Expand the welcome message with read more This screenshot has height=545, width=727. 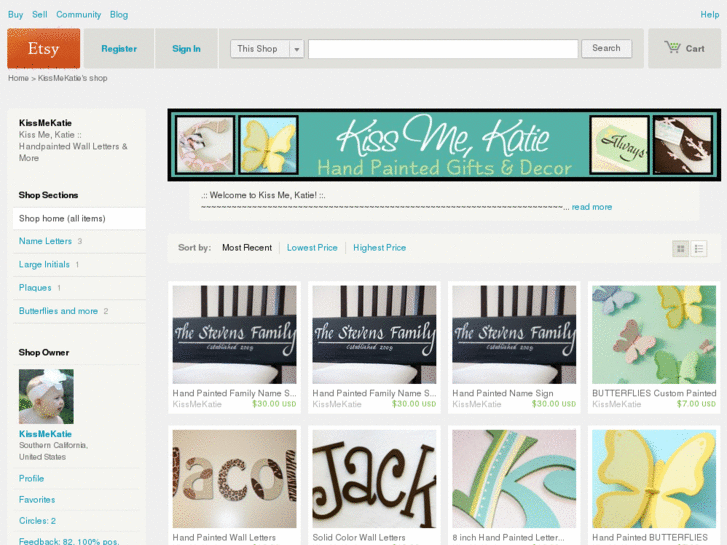592,207
